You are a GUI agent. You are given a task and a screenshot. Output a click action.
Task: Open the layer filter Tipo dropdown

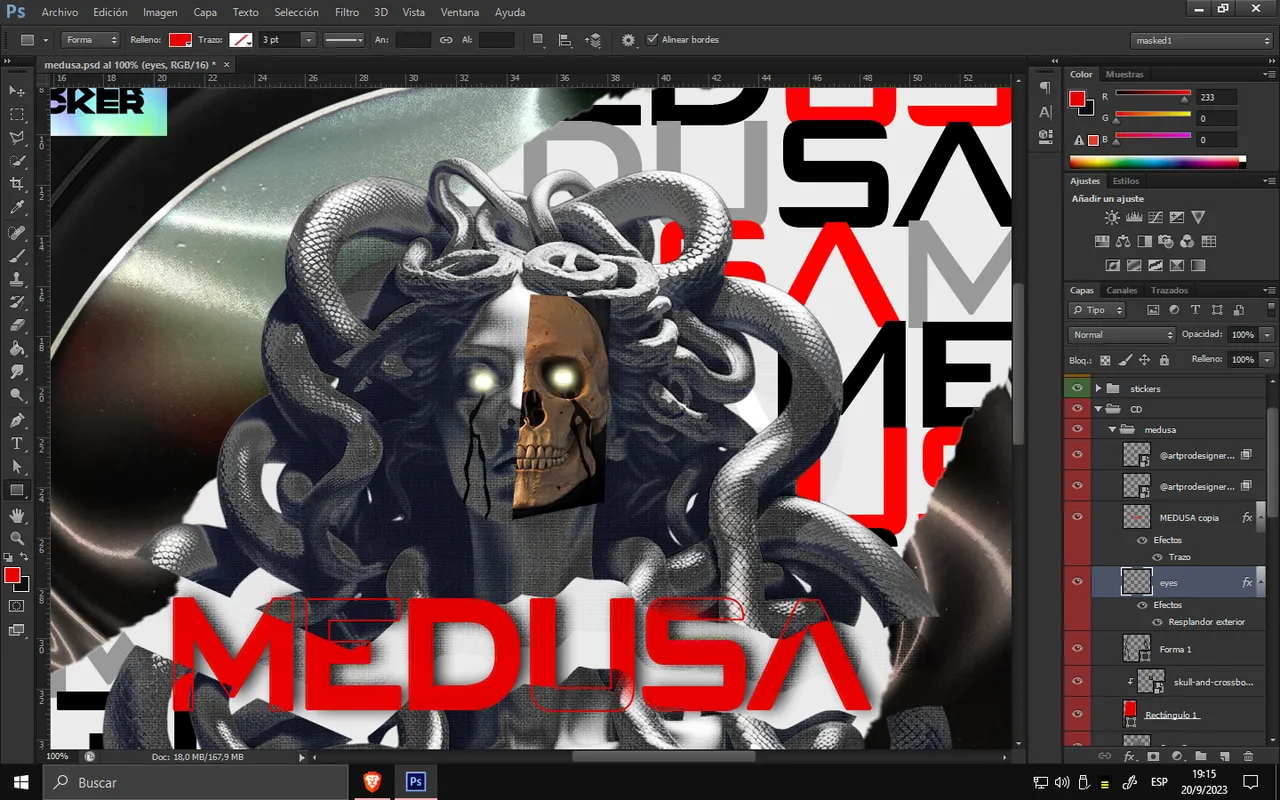(x=1097, y=310)
